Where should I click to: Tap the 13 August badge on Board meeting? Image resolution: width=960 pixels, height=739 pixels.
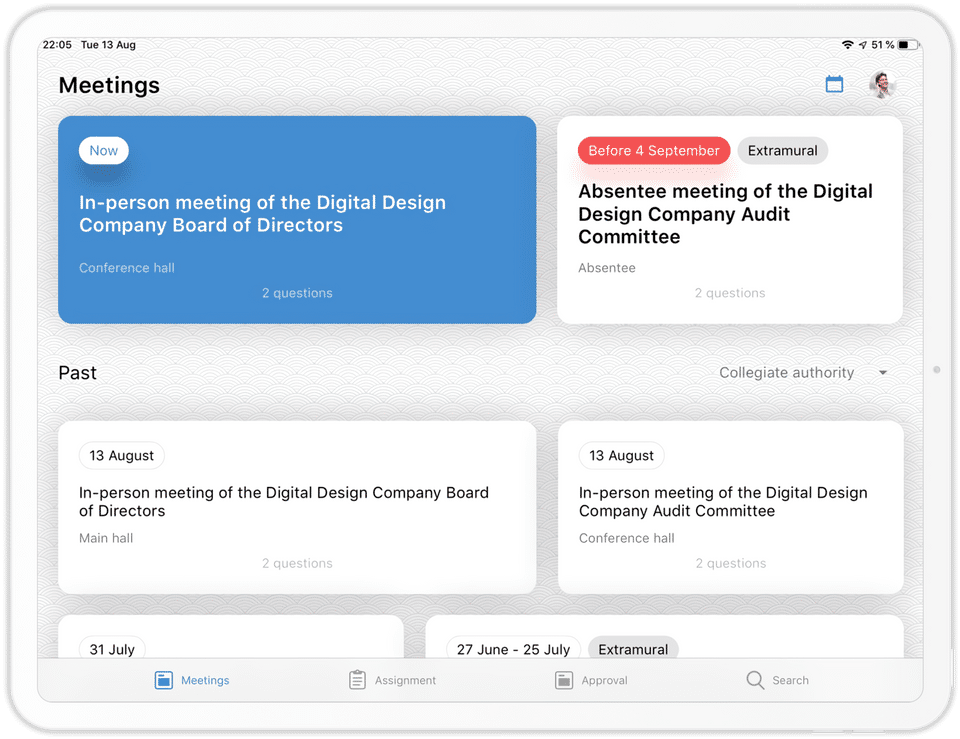(x=121, y=456)
